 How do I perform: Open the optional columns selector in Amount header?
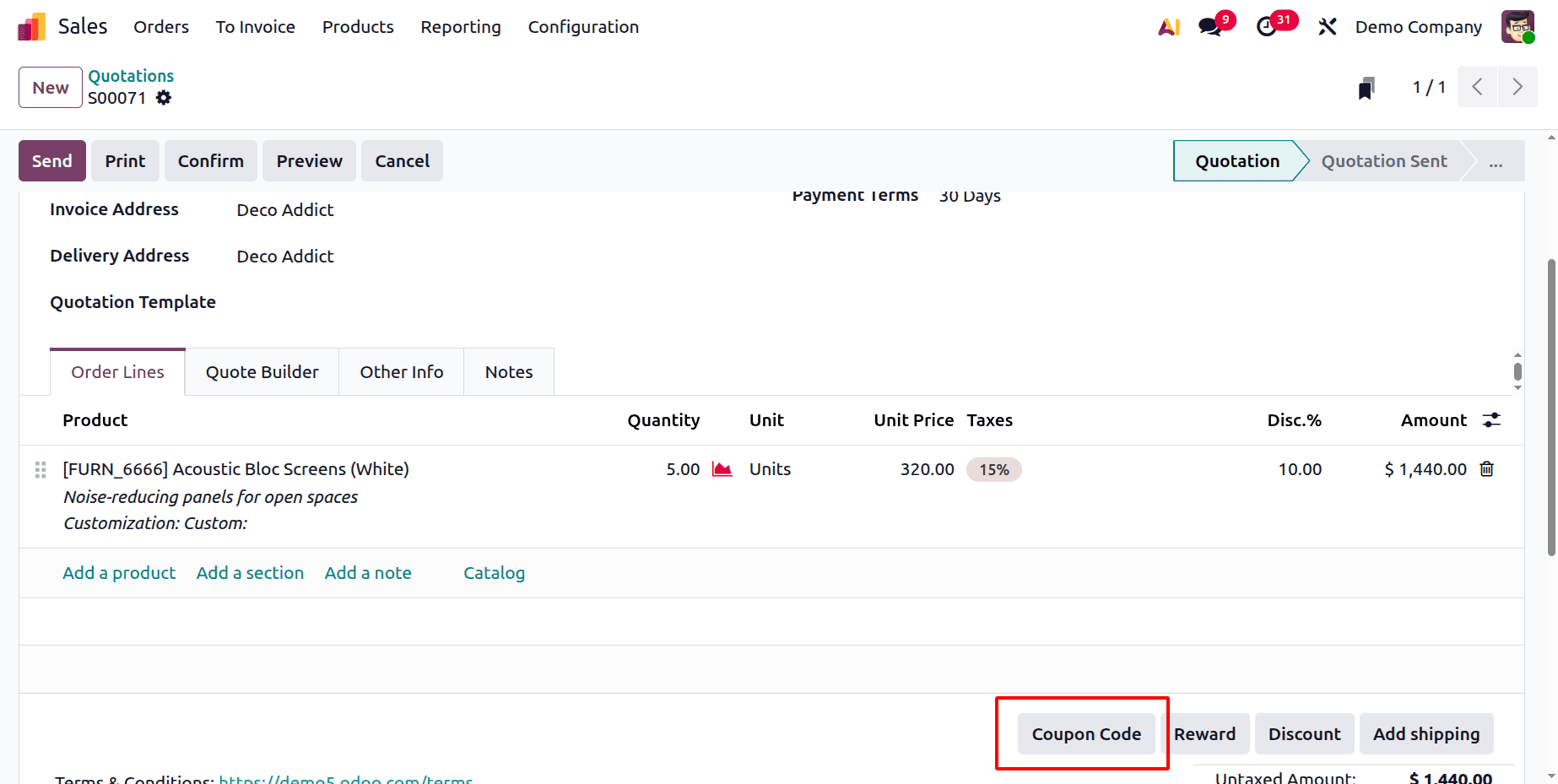tap(1491, 419)
